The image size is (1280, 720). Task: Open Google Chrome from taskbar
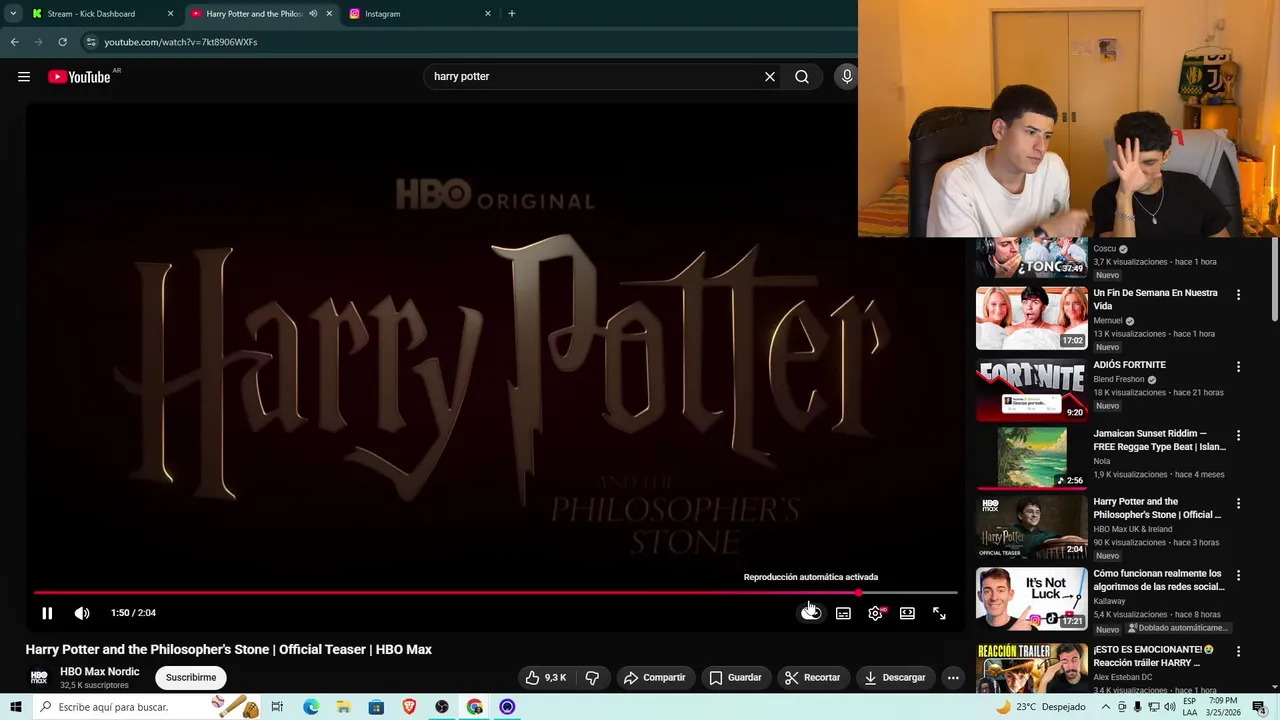pos(475,707)
